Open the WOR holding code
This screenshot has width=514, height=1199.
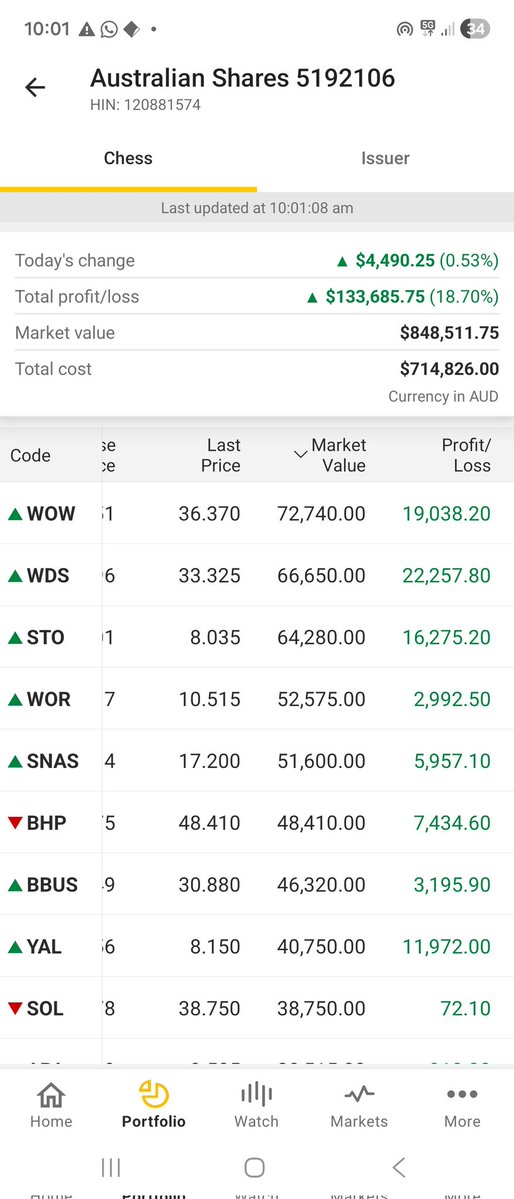[x=48, y=699]
